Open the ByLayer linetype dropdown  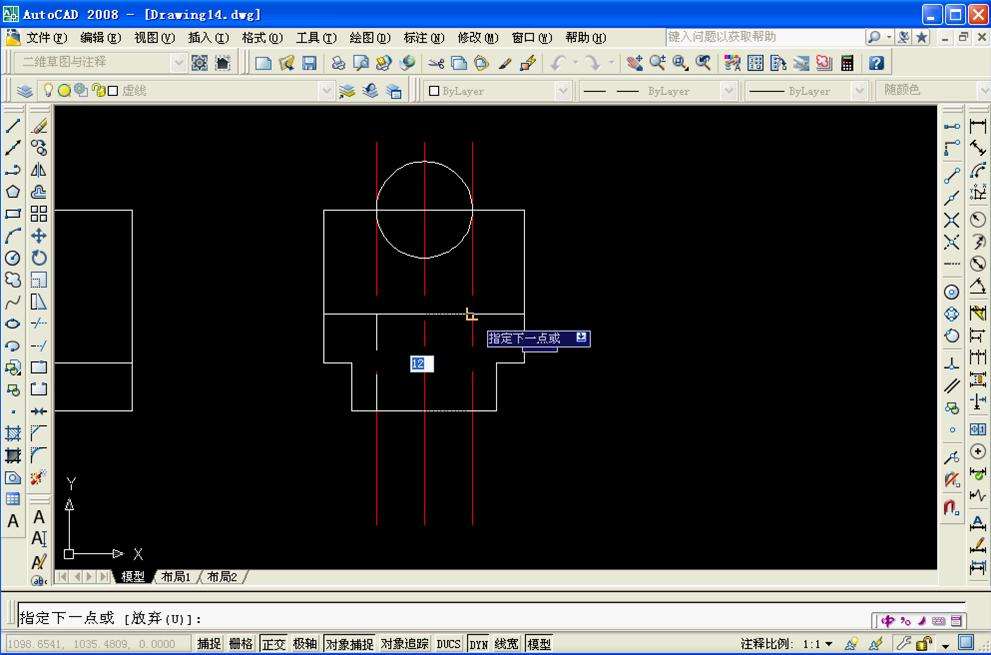[x=727, y=91]
